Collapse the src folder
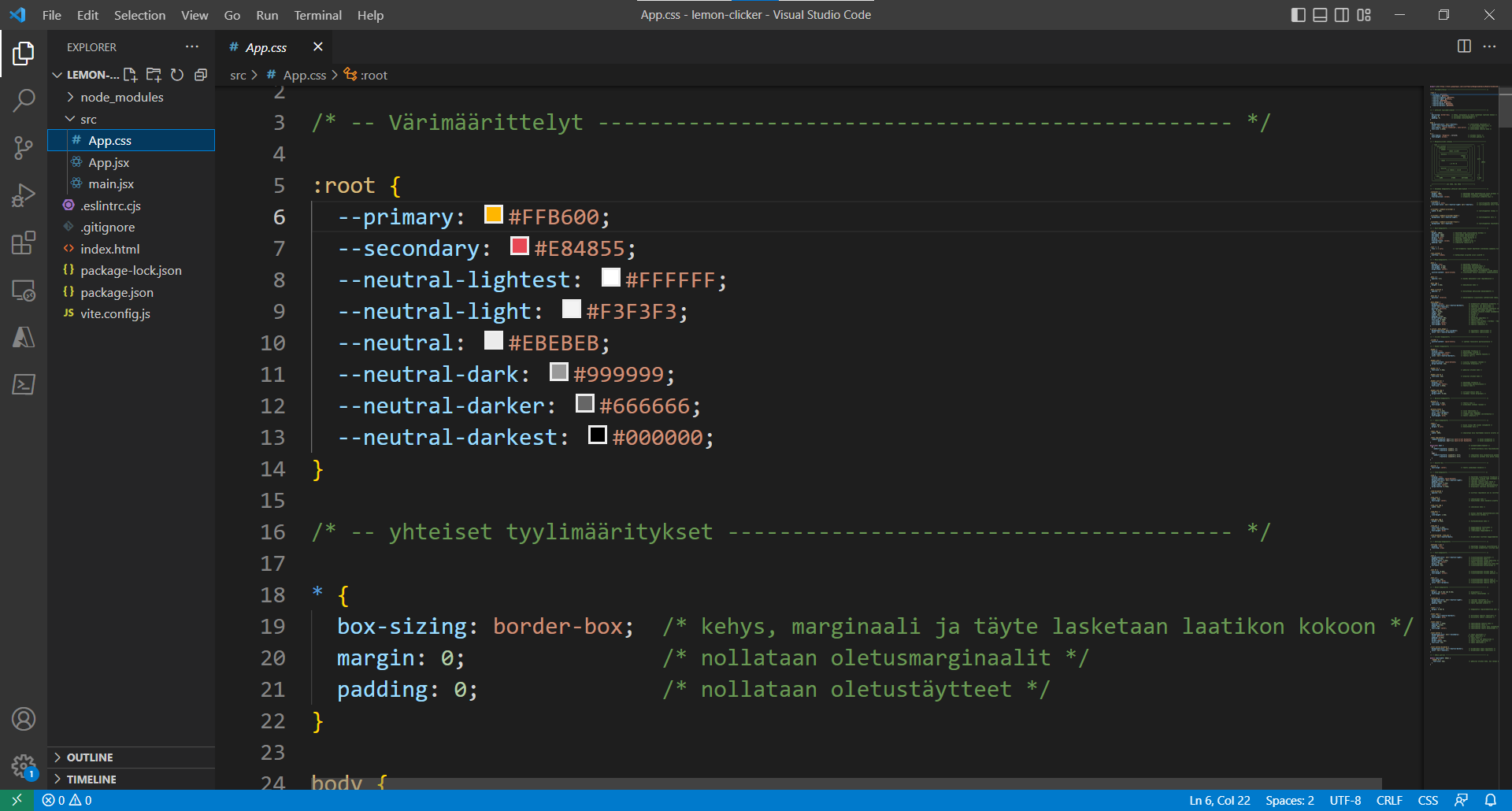The height and width of the screenshot is (811, 1512). point(87,119)
